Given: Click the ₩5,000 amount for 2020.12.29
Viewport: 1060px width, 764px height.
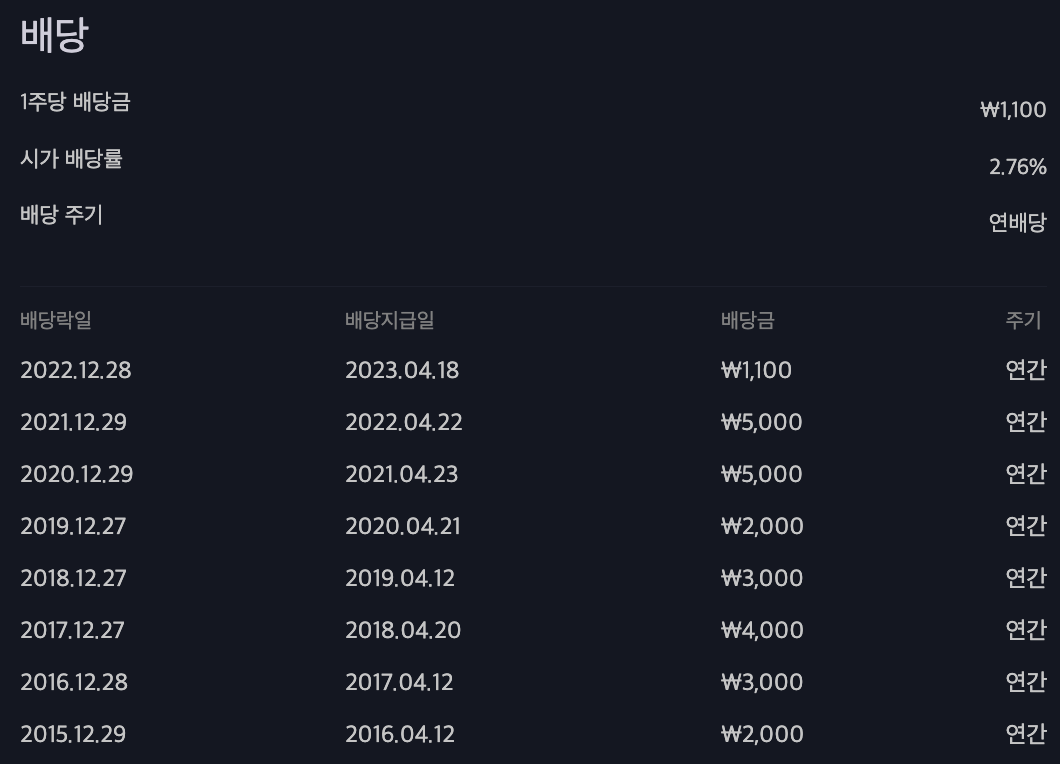Looking at the screenshot, I should pyautogui.click(x=762, y=474).
